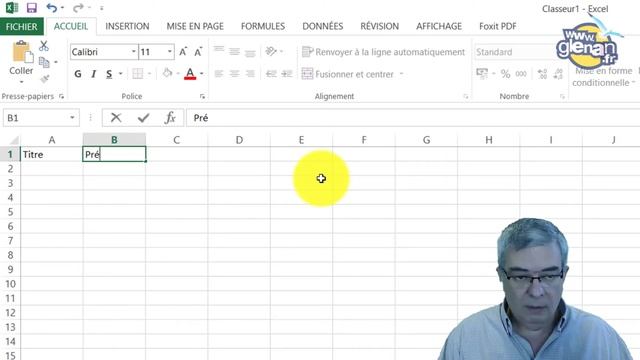Image resolution: width=640 pixels, height=360 pixels.
Task: Center text horizontally
Action: coord(234,73)
